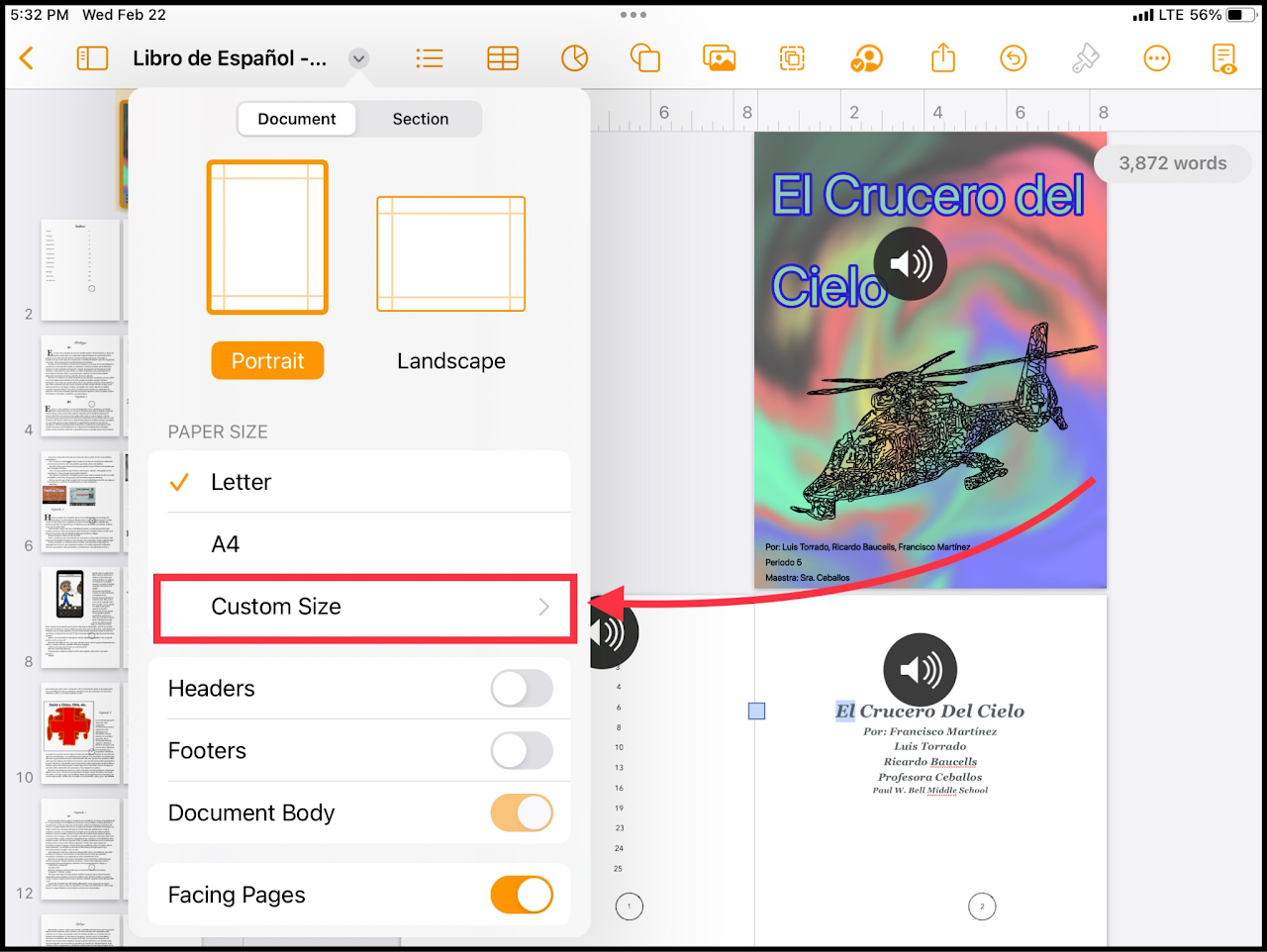Tap the Maestra: Sra. Ceballos cover text
Image resolution: width=1267 pixels, height=952 pixels.
tap(808, 578)
